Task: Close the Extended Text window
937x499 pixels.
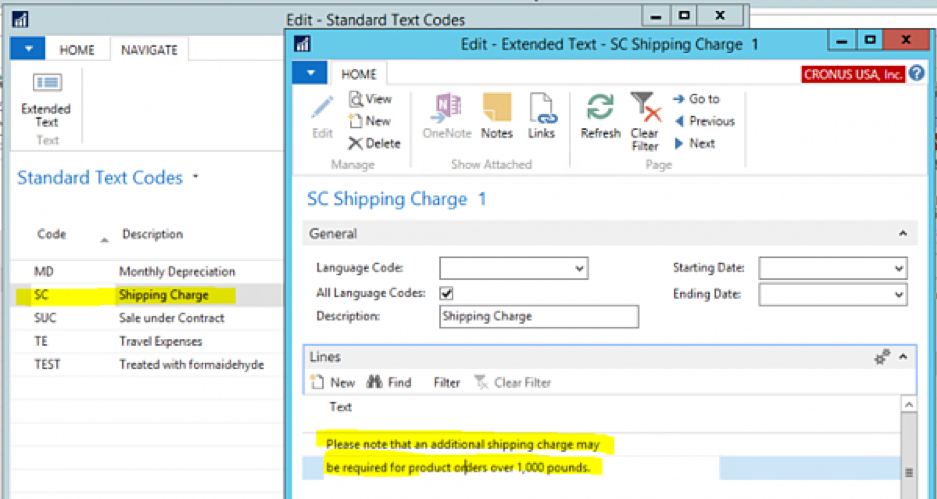Action: point(905,41)
